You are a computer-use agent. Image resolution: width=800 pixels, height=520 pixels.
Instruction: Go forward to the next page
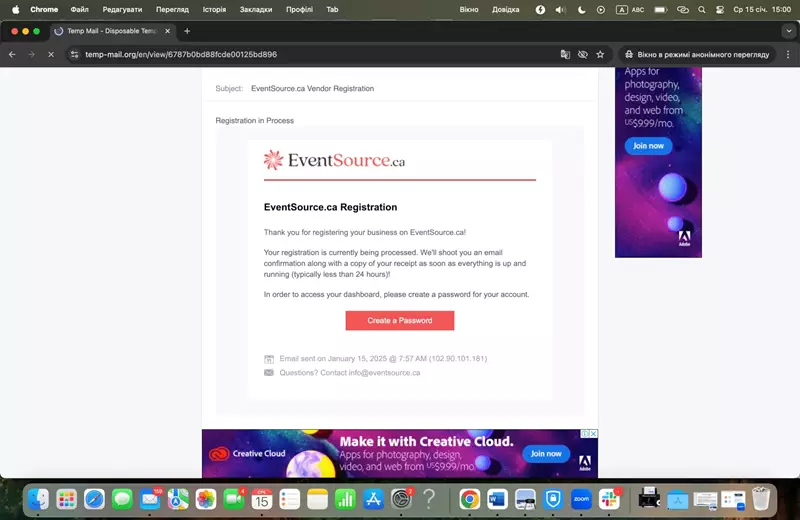click(x=32, y=54)
